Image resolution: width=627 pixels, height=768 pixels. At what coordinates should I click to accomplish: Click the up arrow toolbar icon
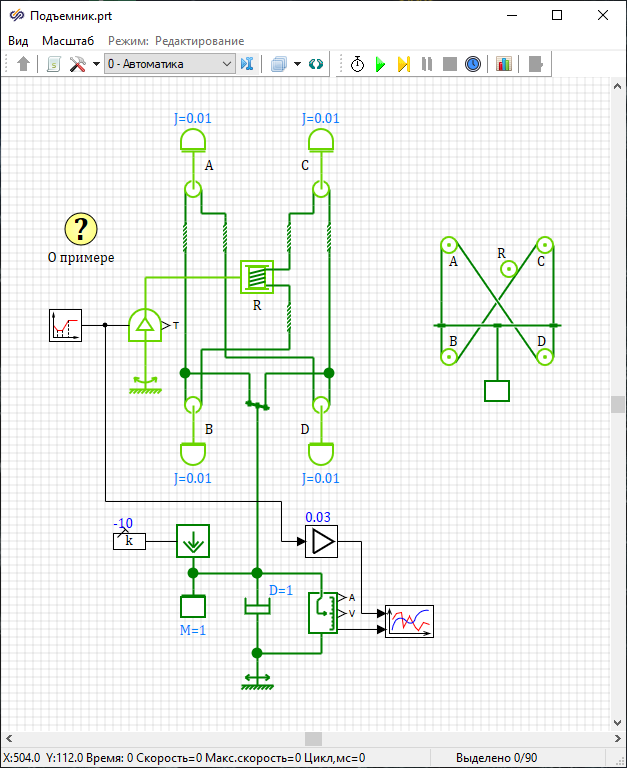pyautogui.click(x=24, y=64)
